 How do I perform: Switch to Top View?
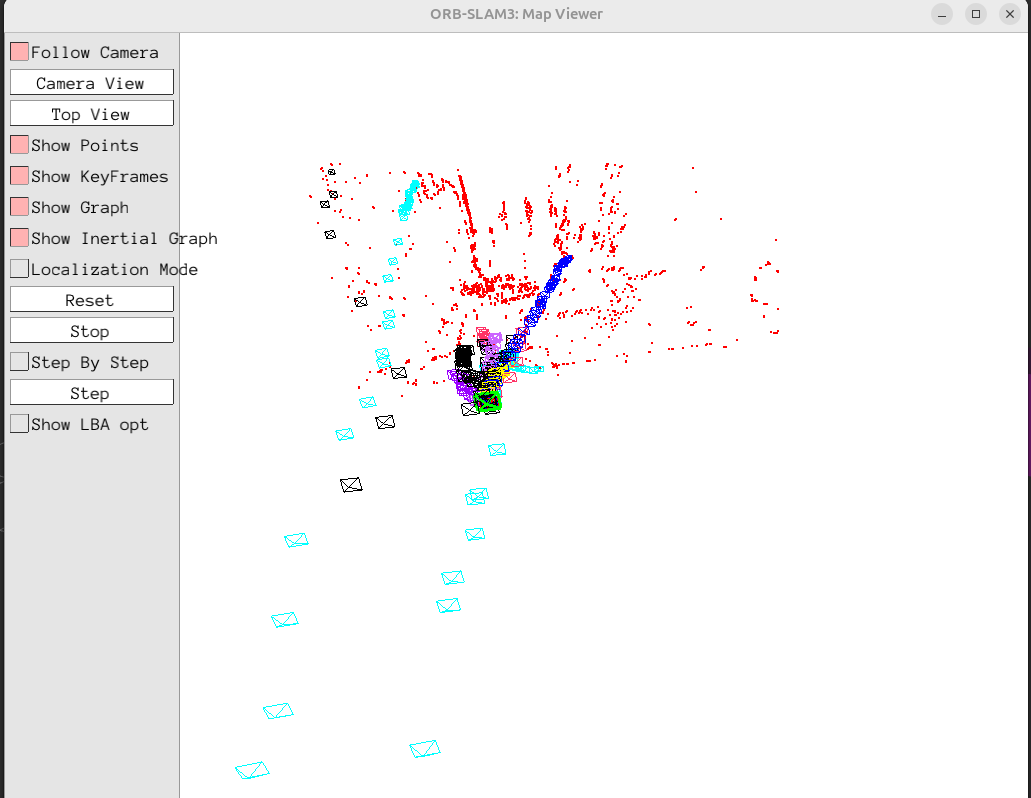coord(91,114)
